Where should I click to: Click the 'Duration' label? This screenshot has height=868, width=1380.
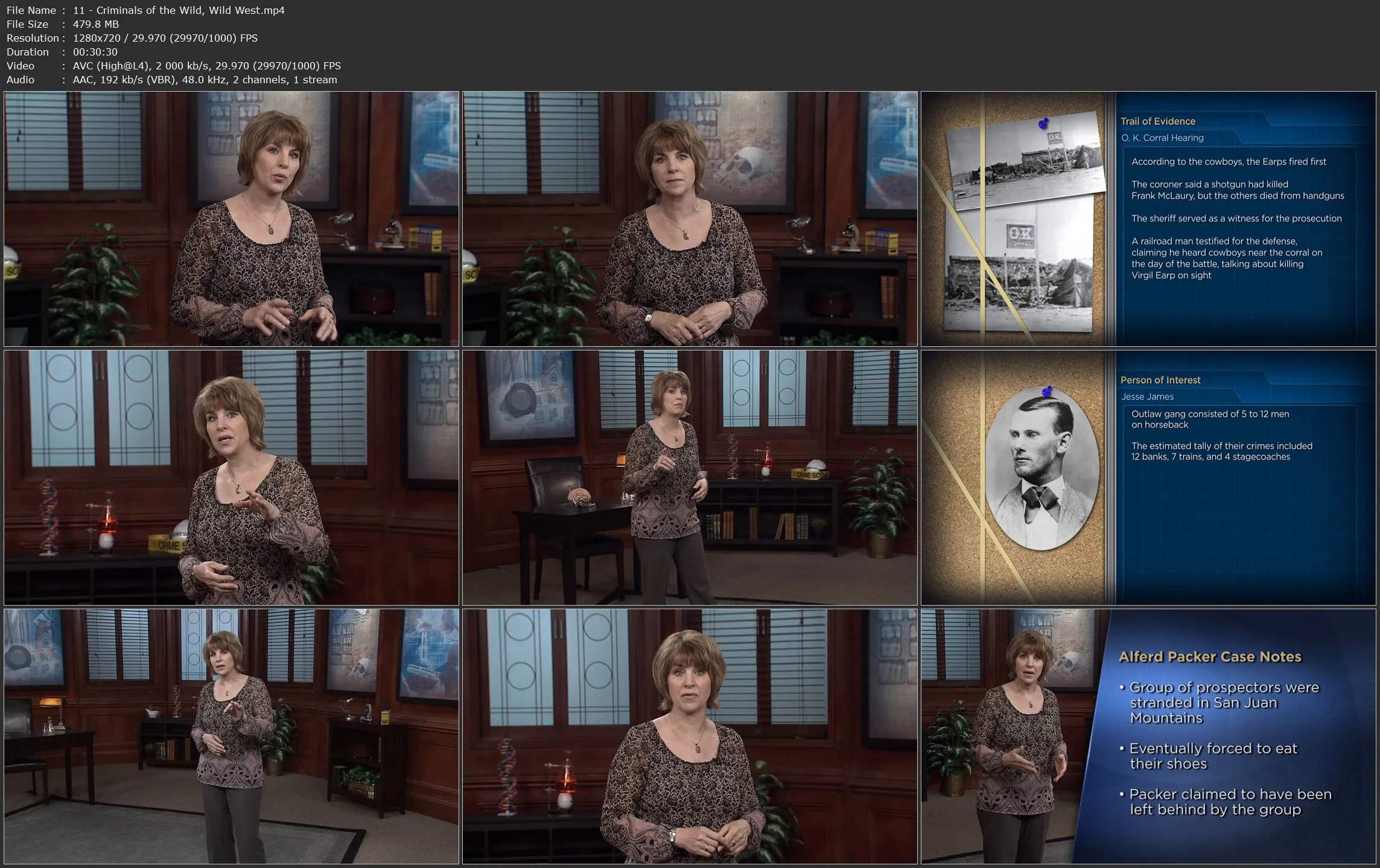(27, 52)
